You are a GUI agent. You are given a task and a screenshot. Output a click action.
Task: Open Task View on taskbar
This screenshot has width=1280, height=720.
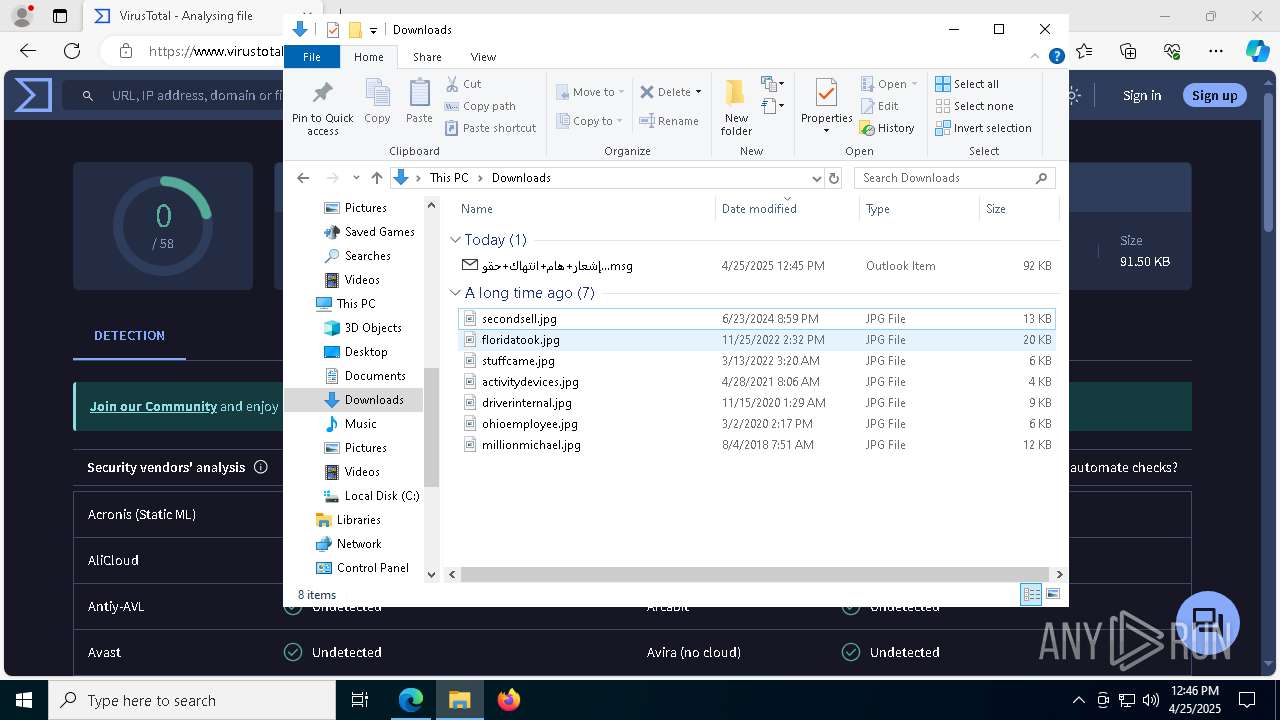click(x=361, y=700)
